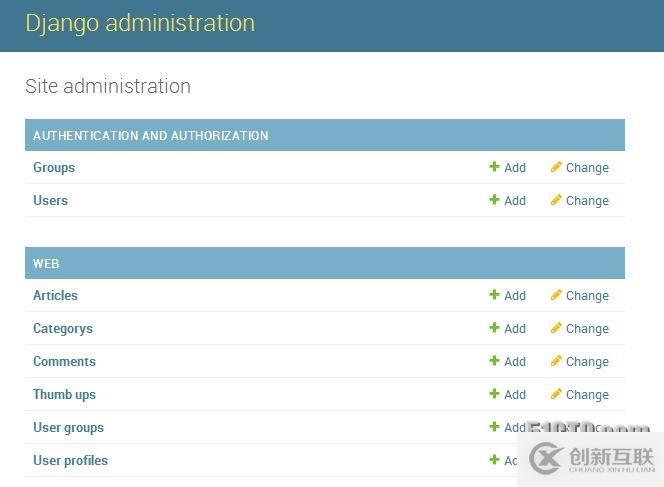Open the Articles model list
Viewport: 664px width, 487px height.
pos(55,295)
